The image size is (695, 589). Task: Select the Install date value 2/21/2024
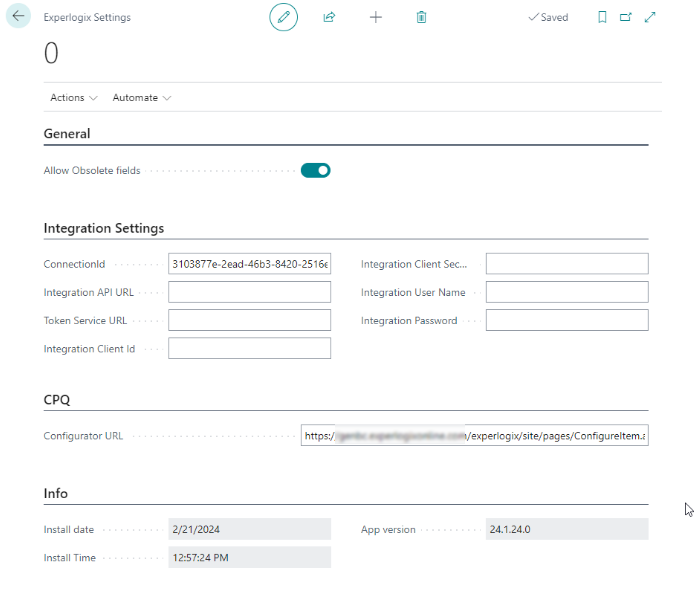[250, 530]
